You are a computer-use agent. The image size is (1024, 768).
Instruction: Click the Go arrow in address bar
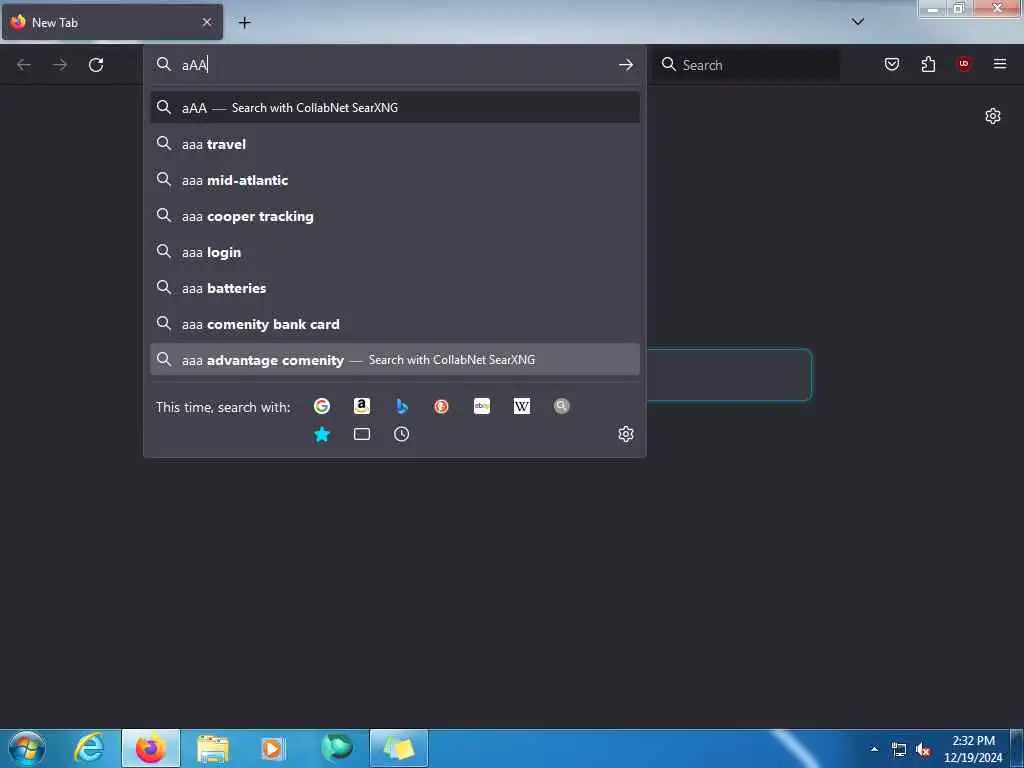tap(626, 65)
